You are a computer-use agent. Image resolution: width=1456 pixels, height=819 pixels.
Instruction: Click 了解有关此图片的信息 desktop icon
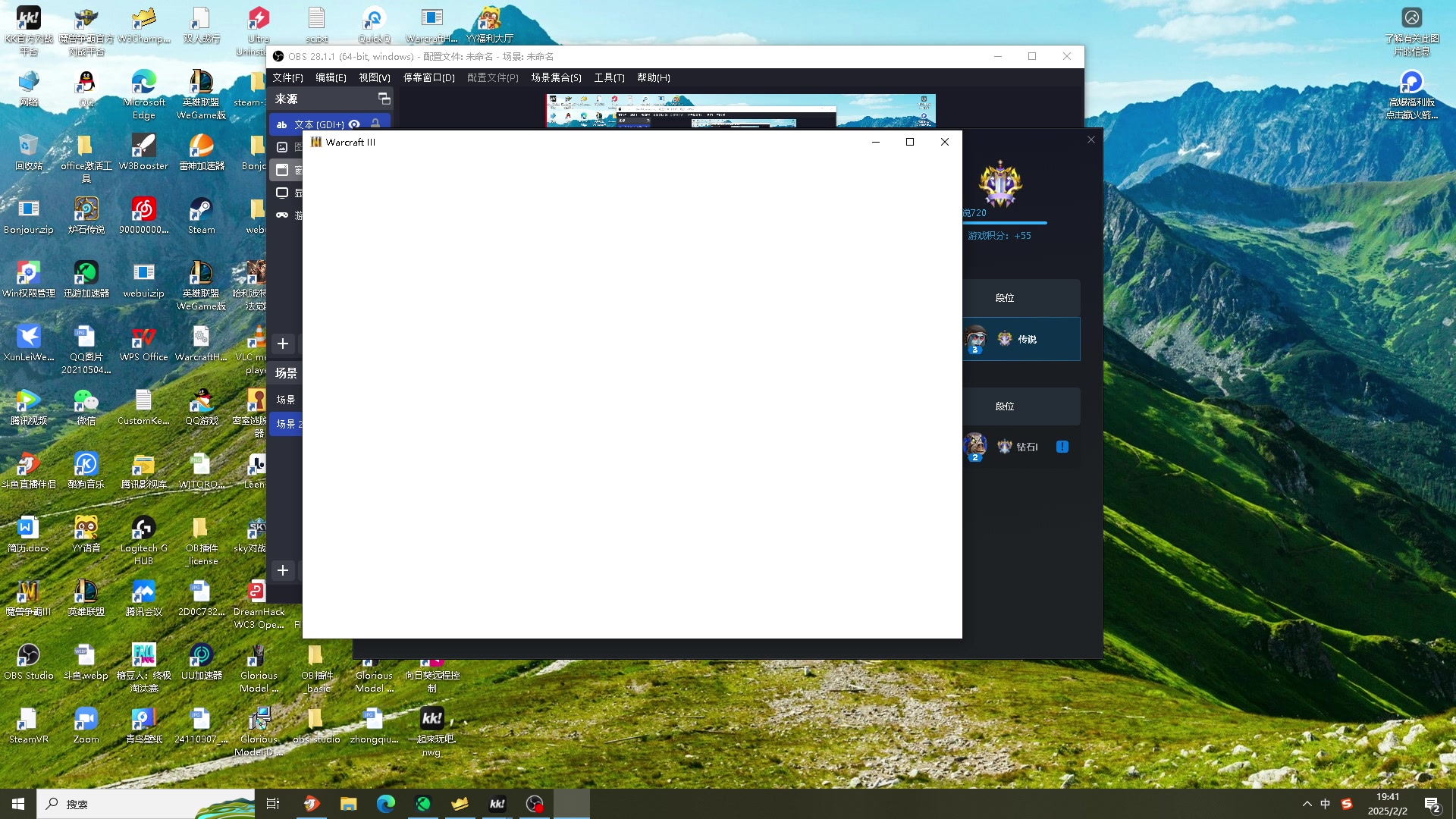1412,31
